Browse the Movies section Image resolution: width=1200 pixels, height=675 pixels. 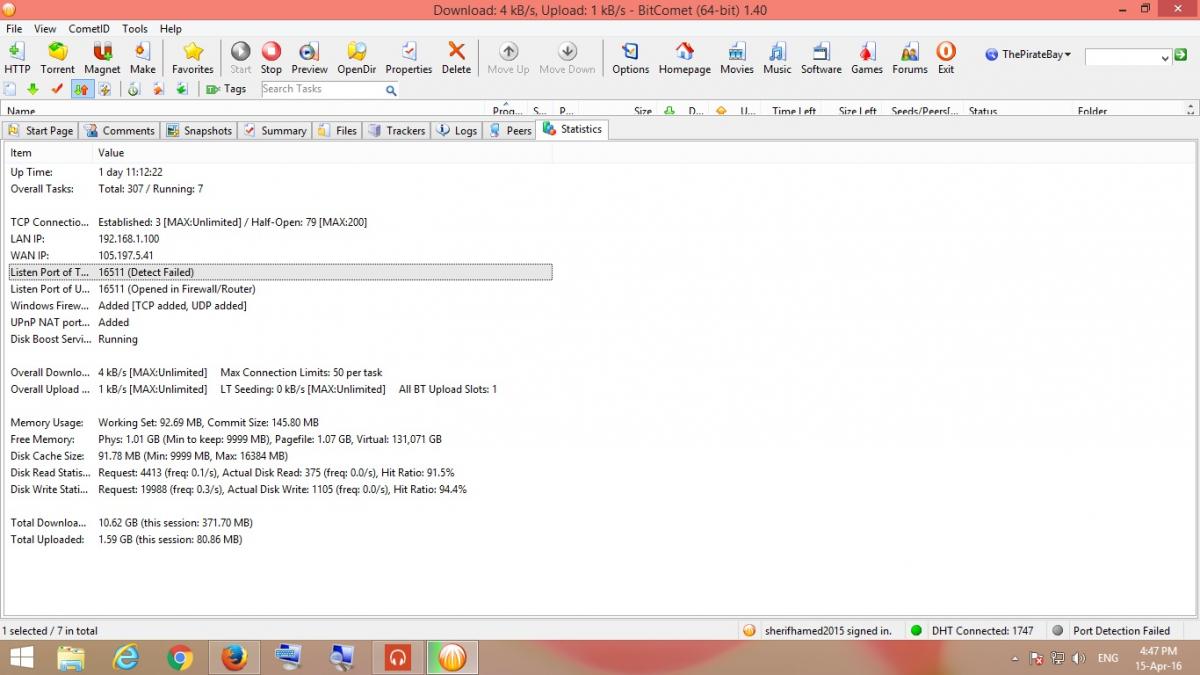[737, 58]
